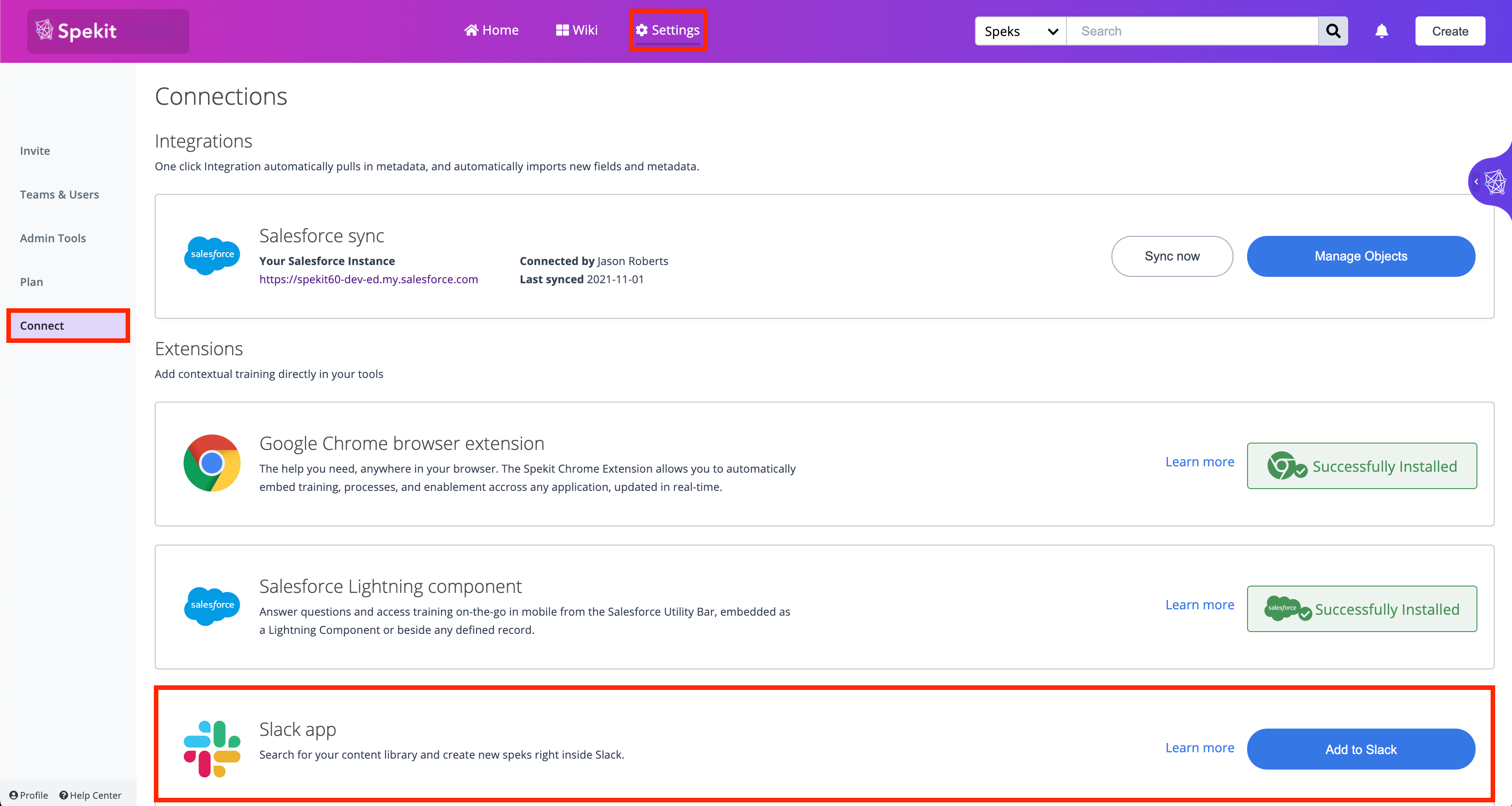Expand the Spekit side panel tab

[x=1491, y=182]
